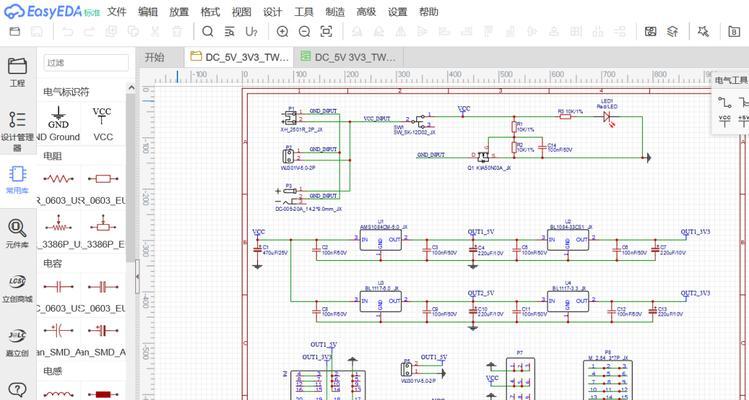Select the wire tool in 电气工具 panel
Viewport: 749px width, 400px height.
(x=725, y=102)
